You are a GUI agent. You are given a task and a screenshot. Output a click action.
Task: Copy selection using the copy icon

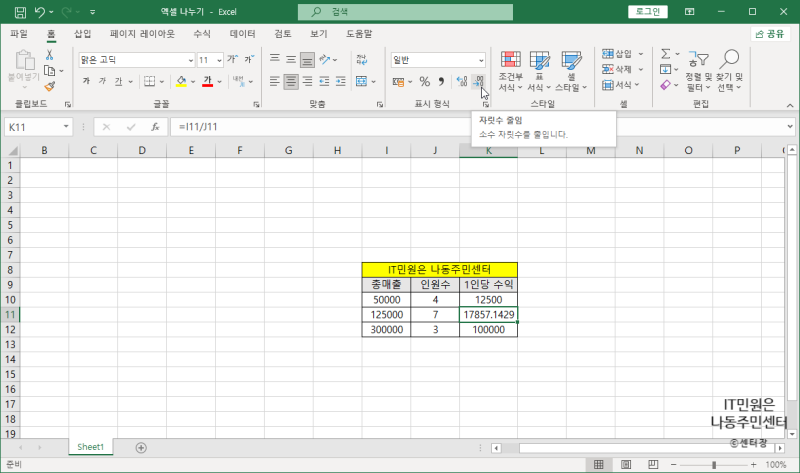(49, 70)
